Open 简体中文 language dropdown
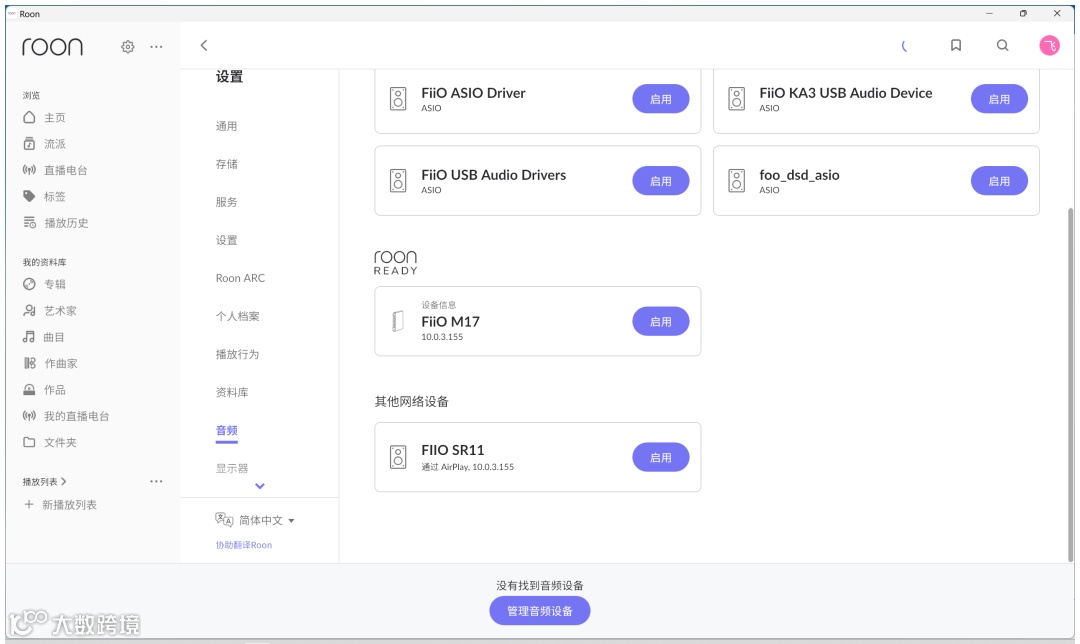Viewport: 1080px width, 644px height. 266,520
